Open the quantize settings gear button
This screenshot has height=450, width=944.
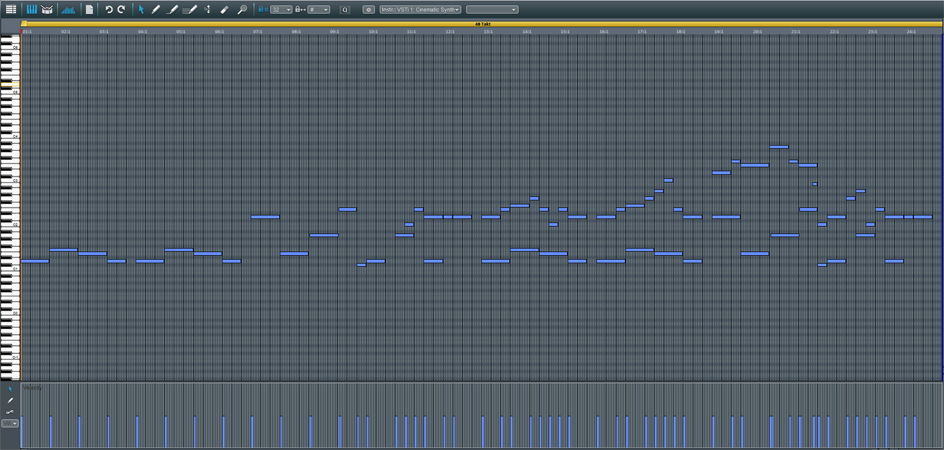(368, 10)
